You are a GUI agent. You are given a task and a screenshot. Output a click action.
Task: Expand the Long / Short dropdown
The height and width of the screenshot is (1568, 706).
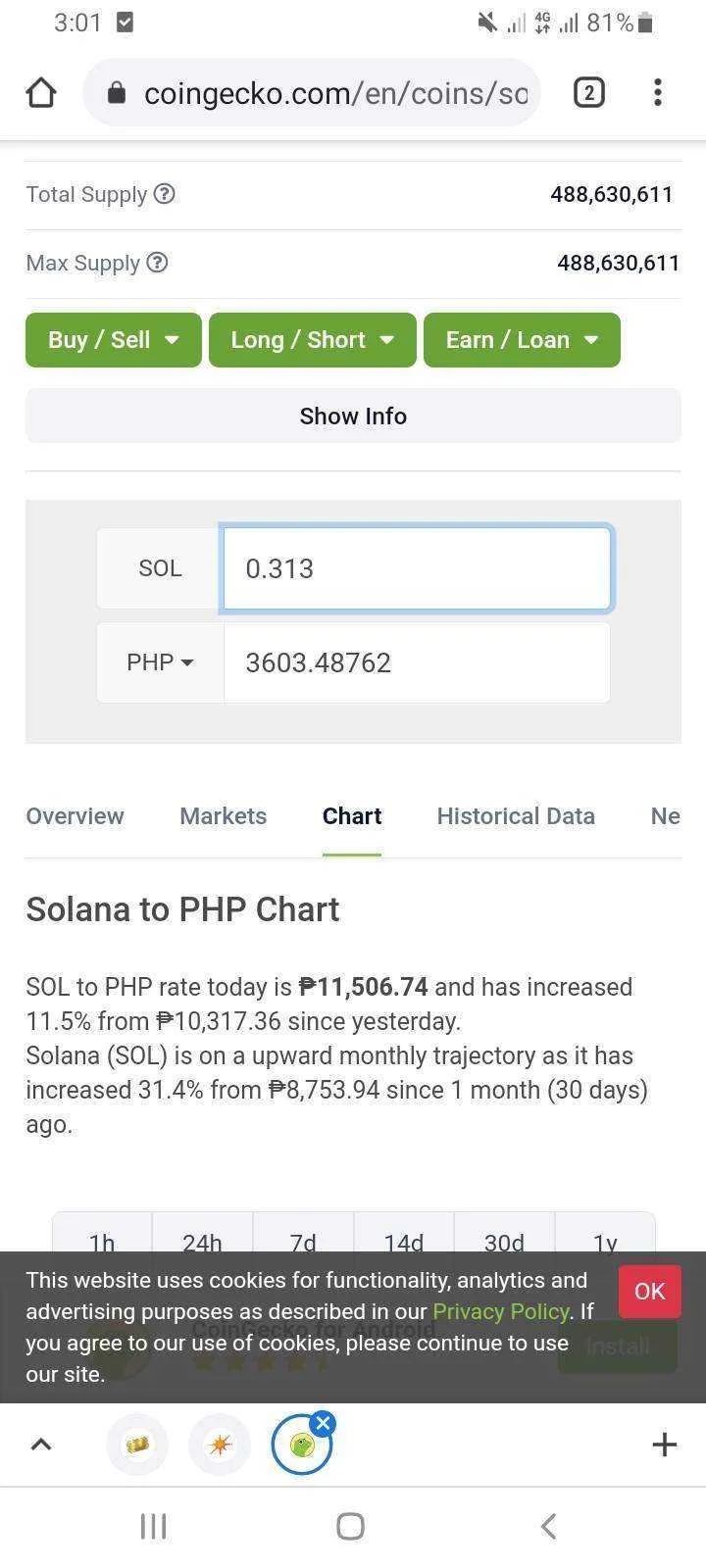[x=313, y=340]
